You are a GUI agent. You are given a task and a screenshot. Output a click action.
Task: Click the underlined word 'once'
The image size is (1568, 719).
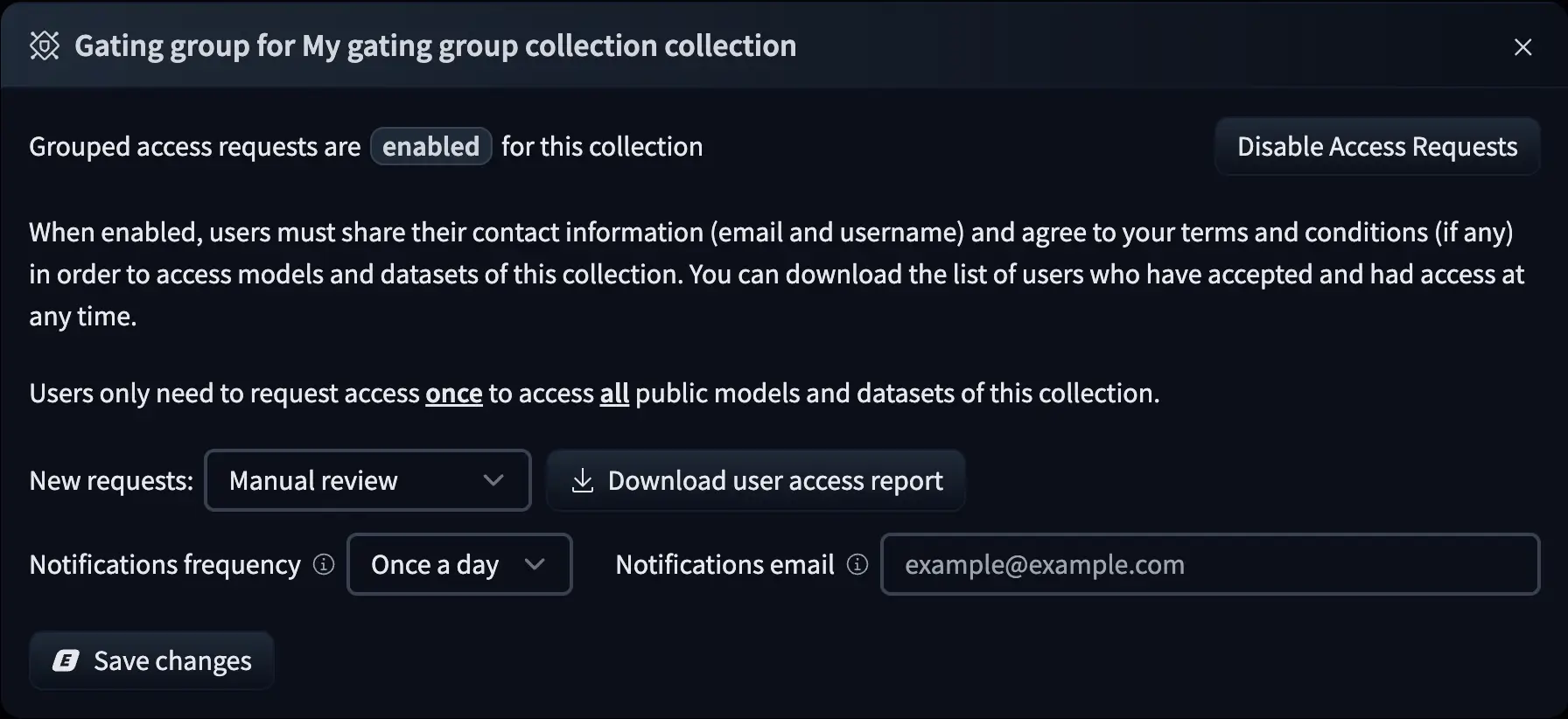(x=453, y=393)
